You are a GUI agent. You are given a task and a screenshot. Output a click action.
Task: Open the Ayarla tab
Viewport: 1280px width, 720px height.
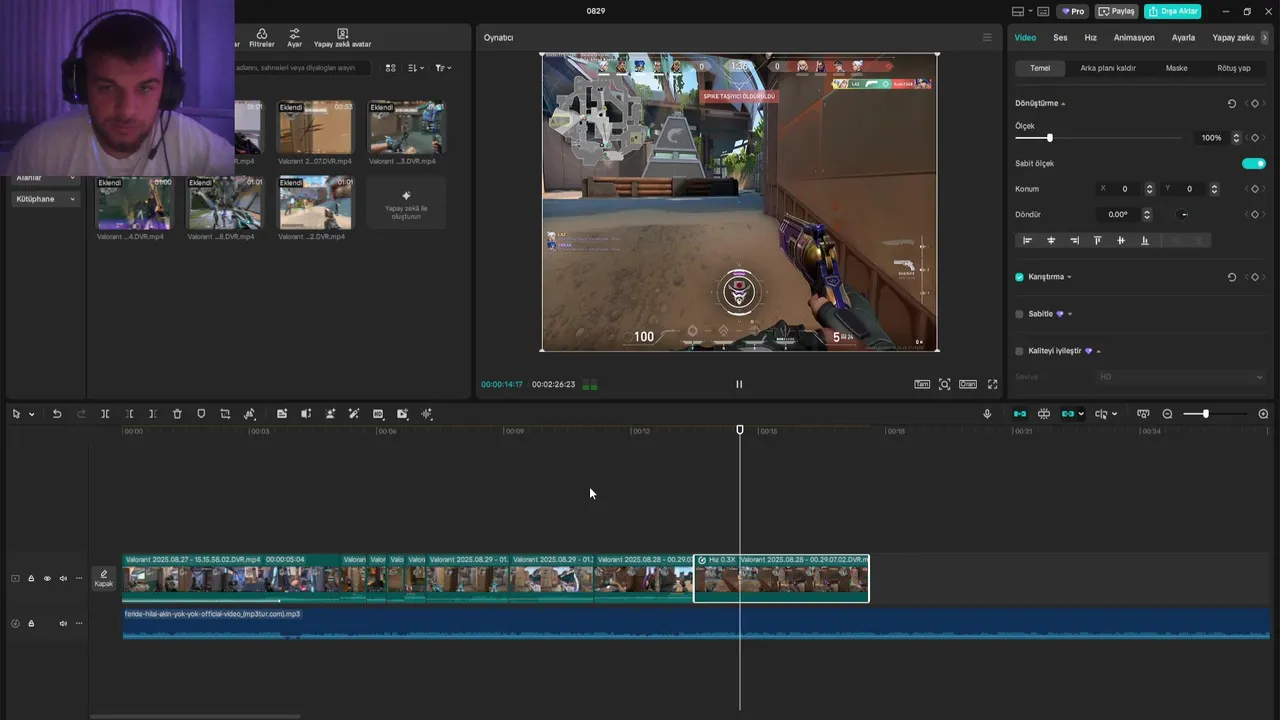point(1183,37)
